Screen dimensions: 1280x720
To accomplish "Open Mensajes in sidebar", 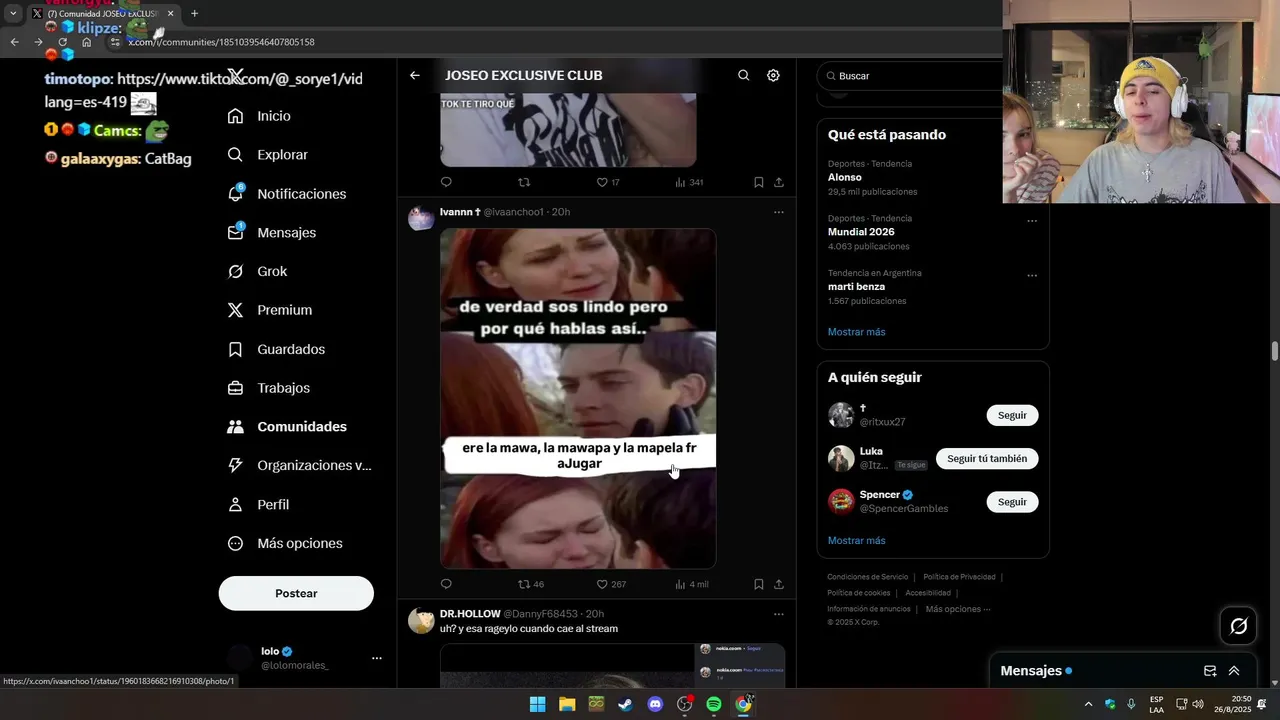I will coord(272,232).
